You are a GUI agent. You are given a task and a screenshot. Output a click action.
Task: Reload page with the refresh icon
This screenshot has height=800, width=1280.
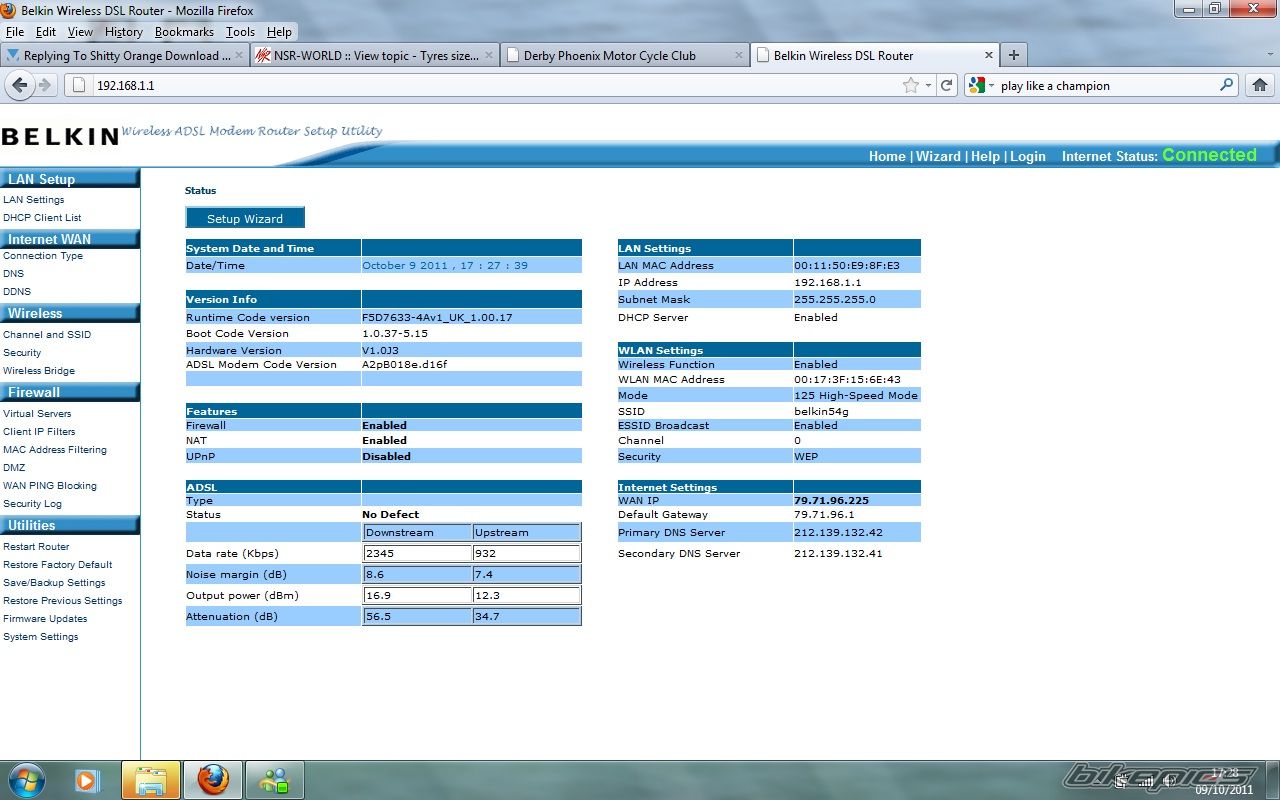coord(947,86)
